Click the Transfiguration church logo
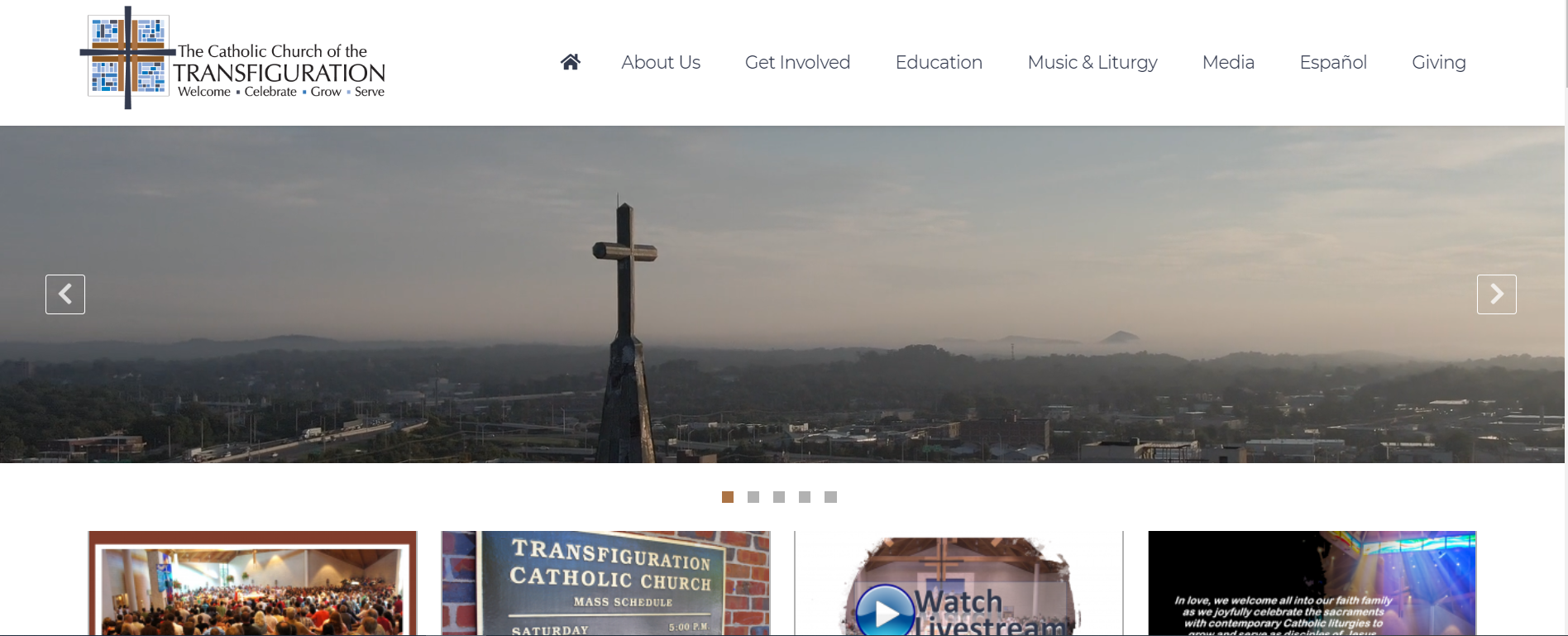 [233, 60]
